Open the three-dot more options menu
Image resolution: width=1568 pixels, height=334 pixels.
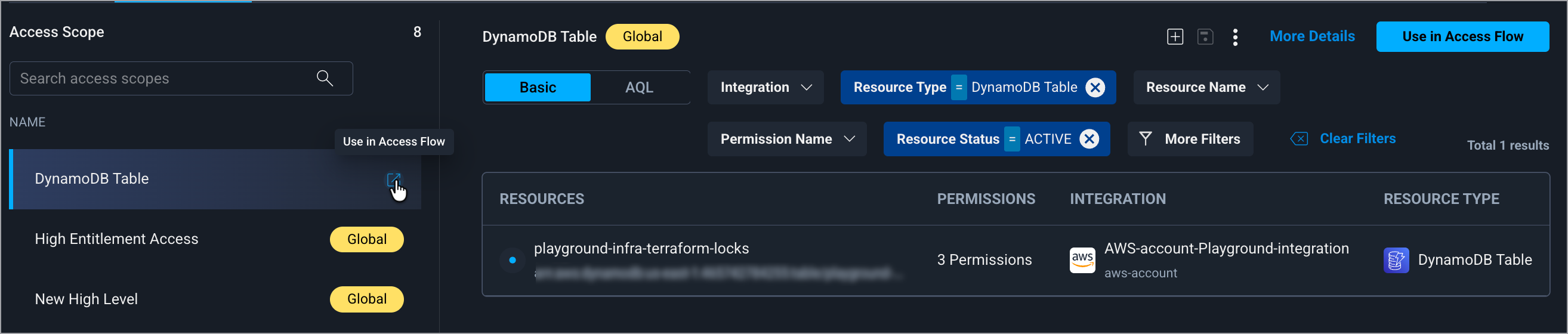1234,36
